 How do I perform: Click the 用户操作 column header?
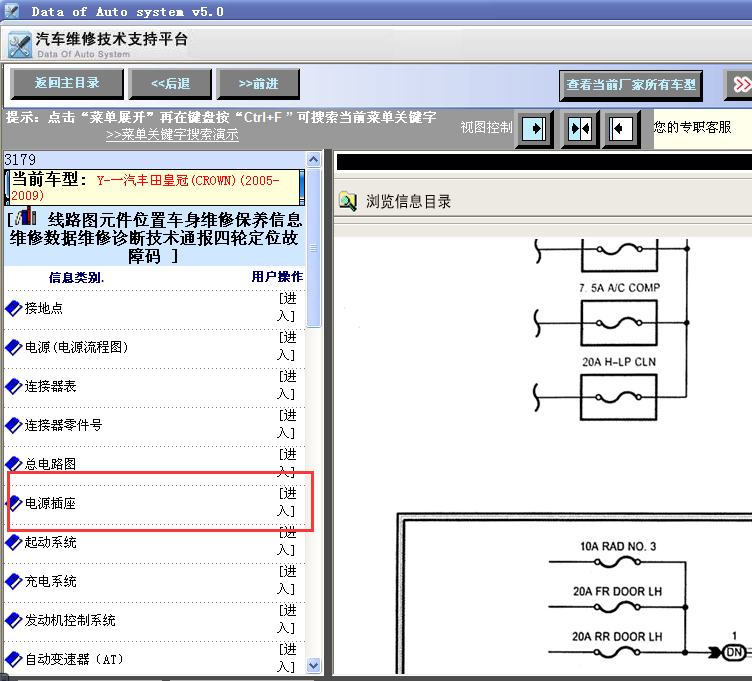click(x=277, y=277)
